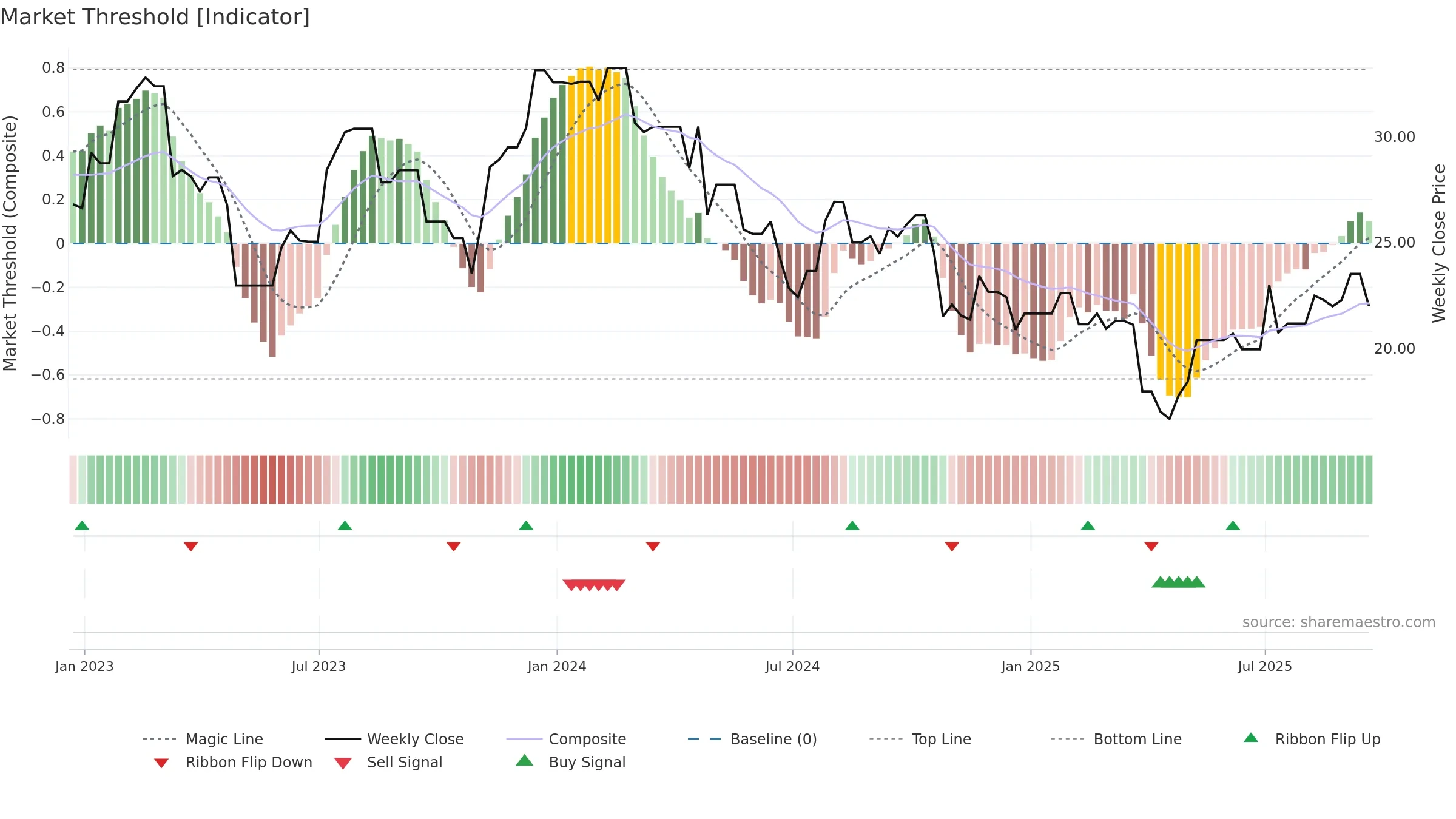Screen dimensions: 1456x819
Task: Toggle the Composite legend entry
Action: (x=566, y=739)
